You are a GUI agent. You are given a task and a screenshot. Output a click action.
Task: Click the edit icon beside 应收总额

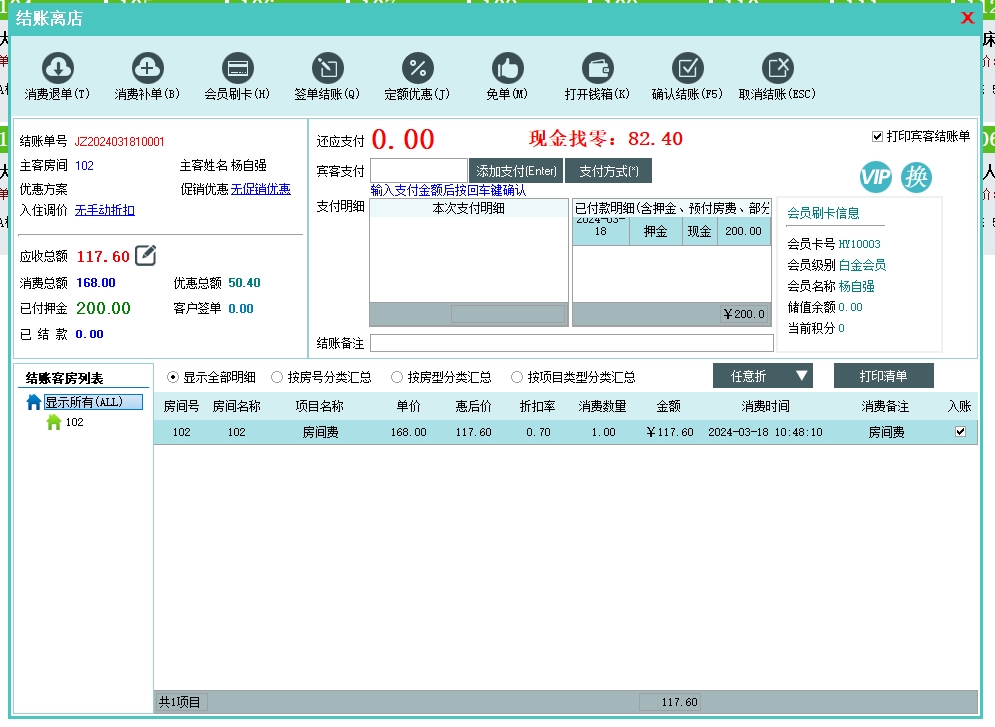pyautogui.click(x=146, y=256)
